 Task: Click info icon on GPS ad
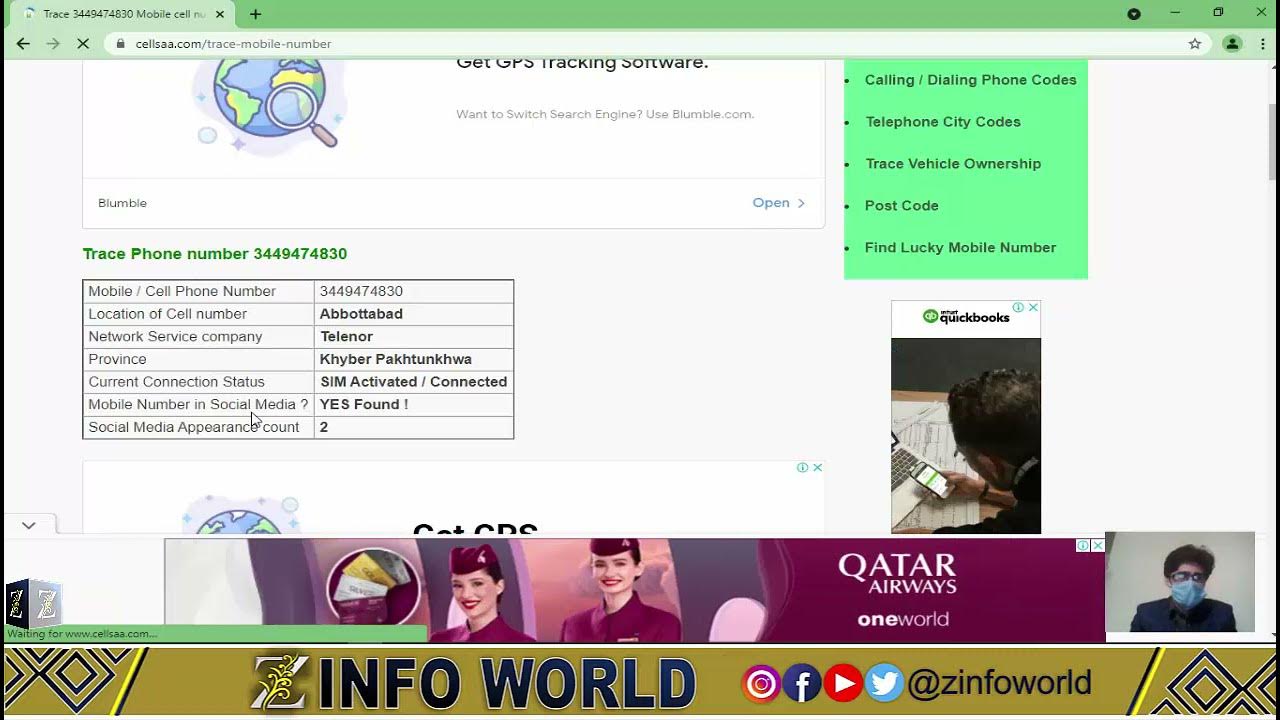point(802,467)
